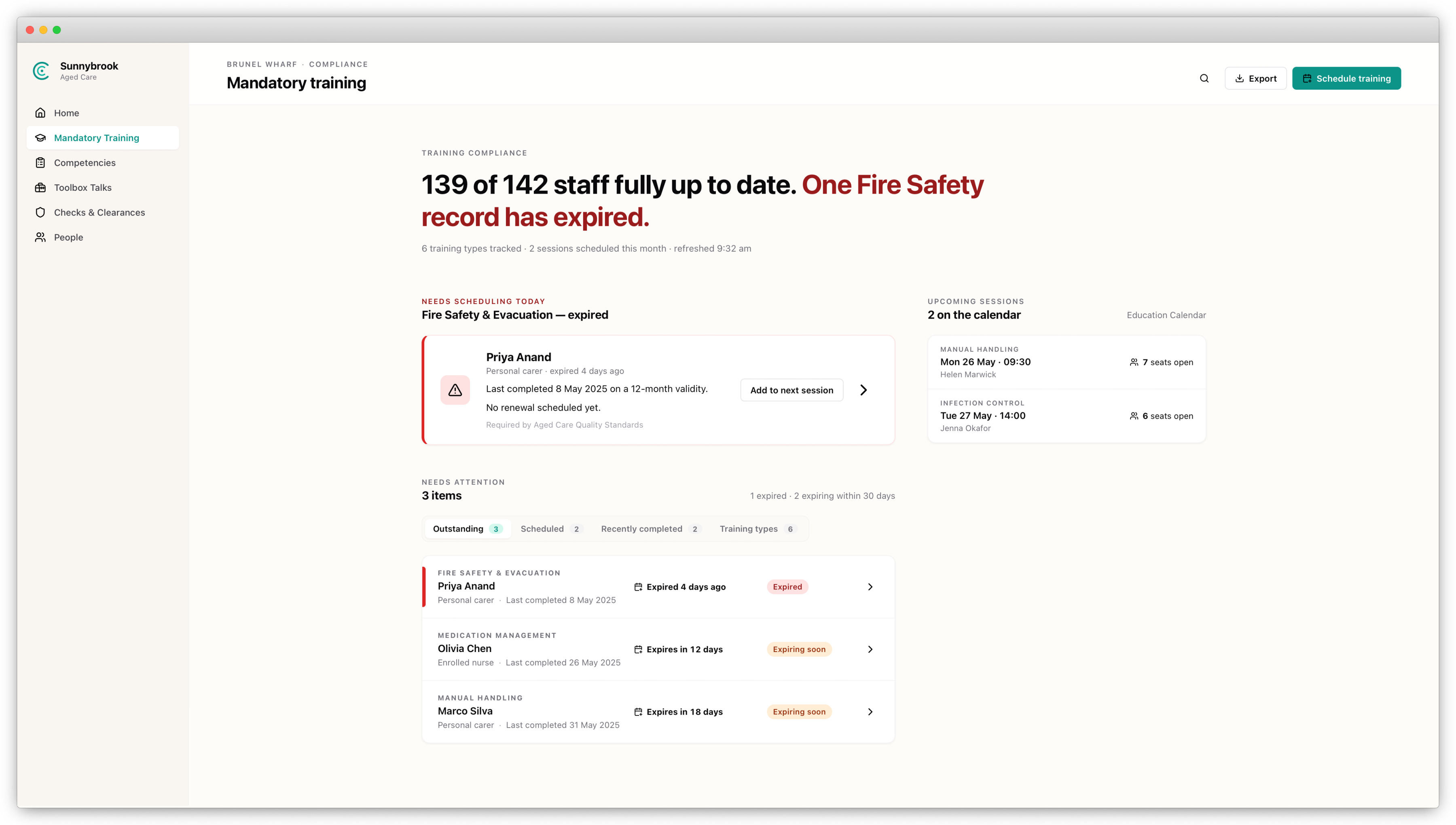The height and width of the screenshot is (825, 1456).
Task: Select Mandatory Training in sidebar
Action: [103, 138]
